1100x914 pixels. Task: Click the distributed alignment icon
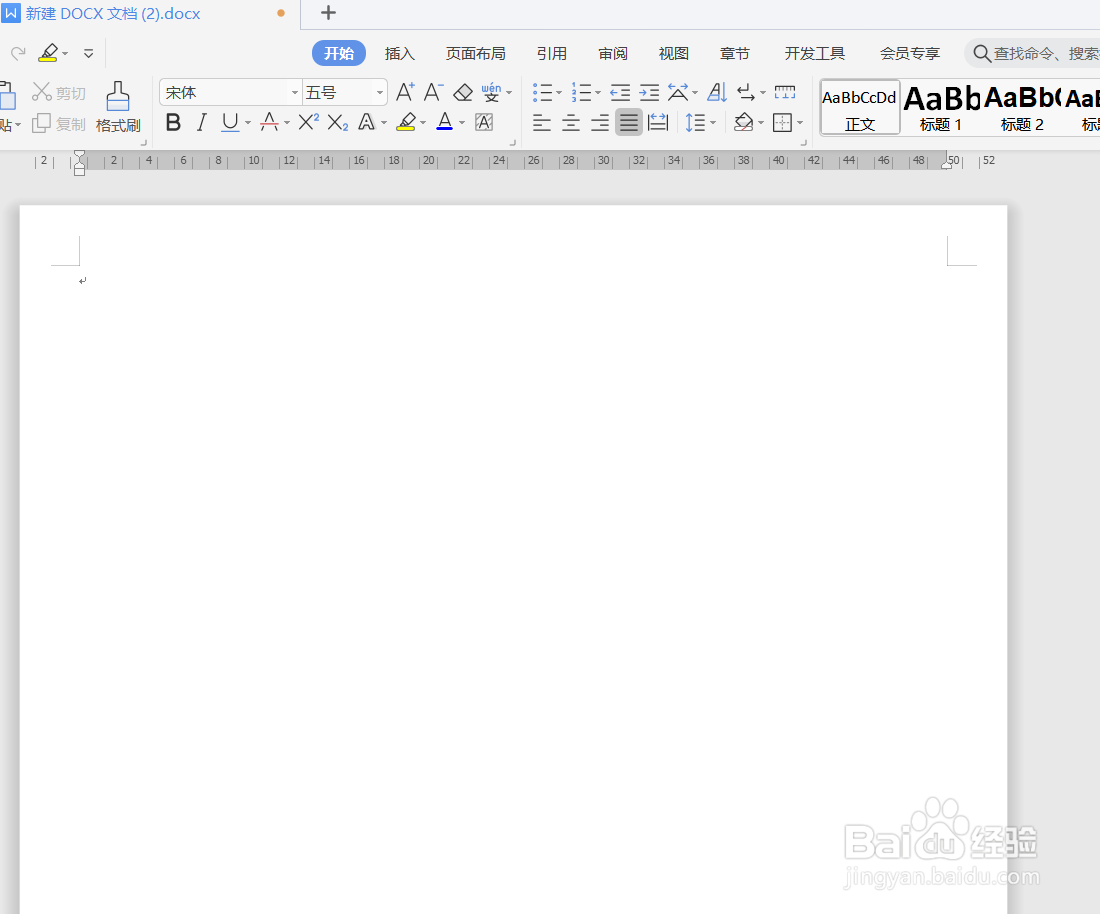tap(658, 123)
